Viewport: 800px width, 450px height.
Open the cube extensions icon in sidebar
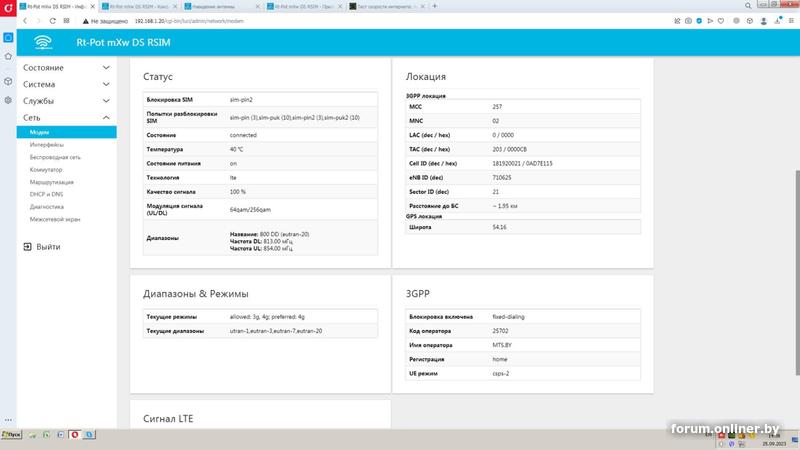[x=8, y=81]
